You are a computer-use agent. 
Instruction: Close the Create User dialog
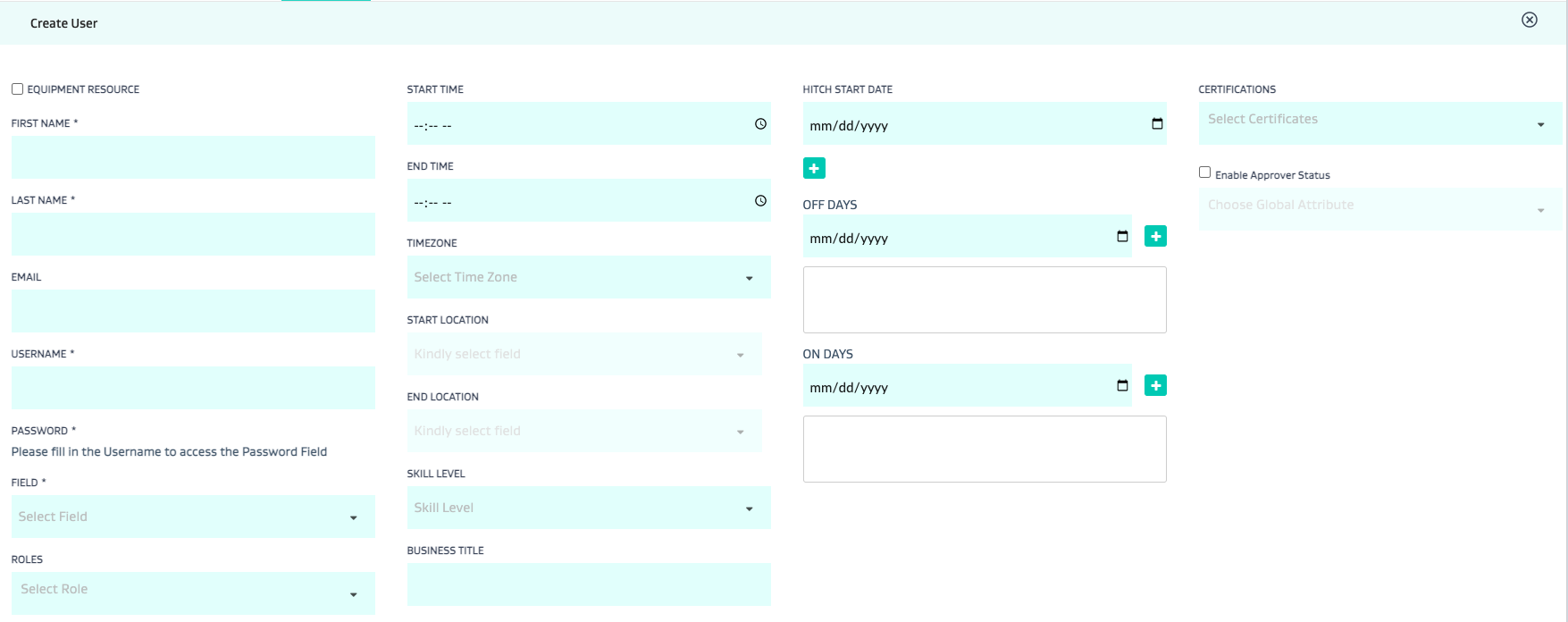(1530, 20)
